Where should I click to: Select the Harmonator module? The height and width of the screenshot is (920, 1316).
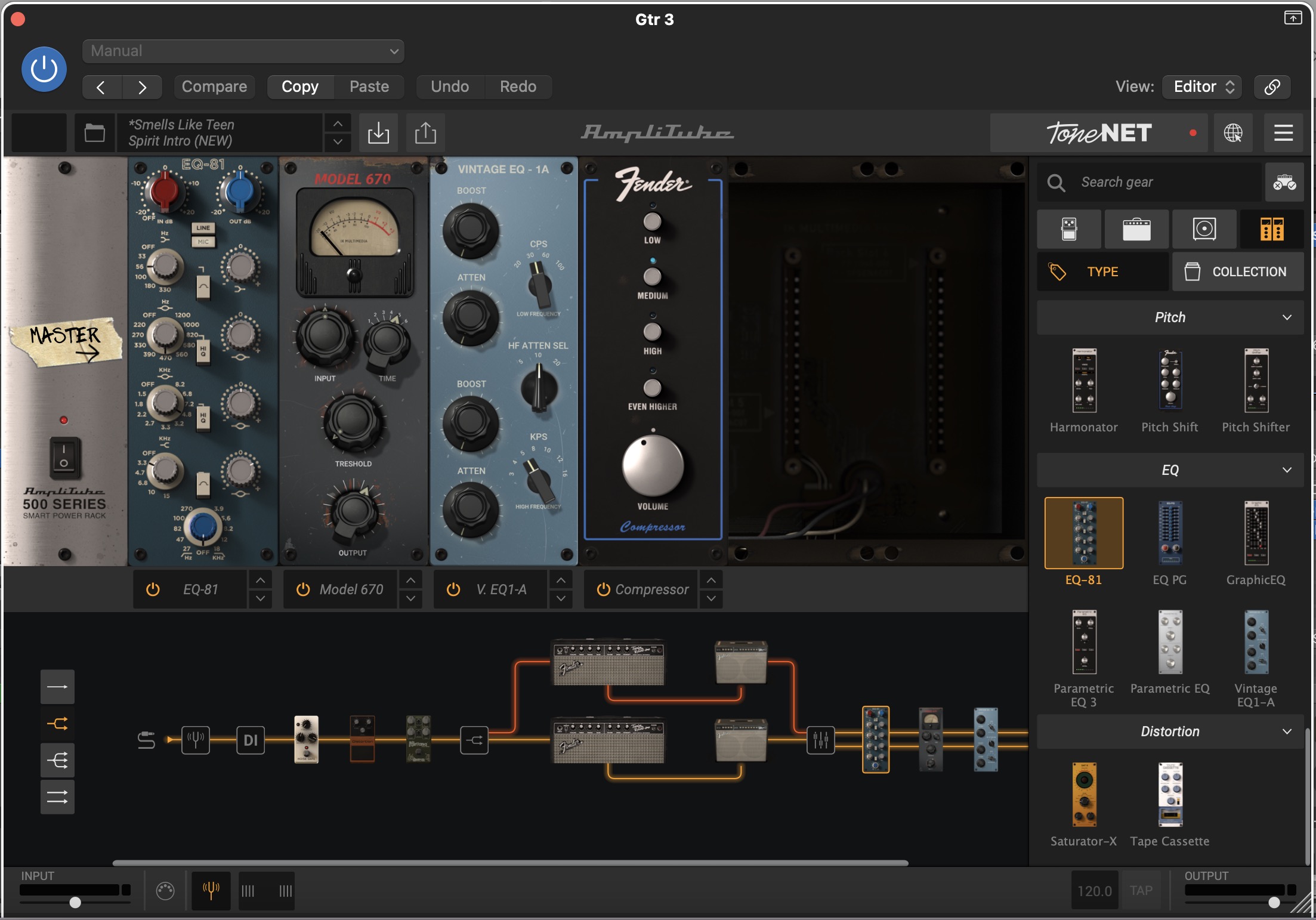[1084, 390]
